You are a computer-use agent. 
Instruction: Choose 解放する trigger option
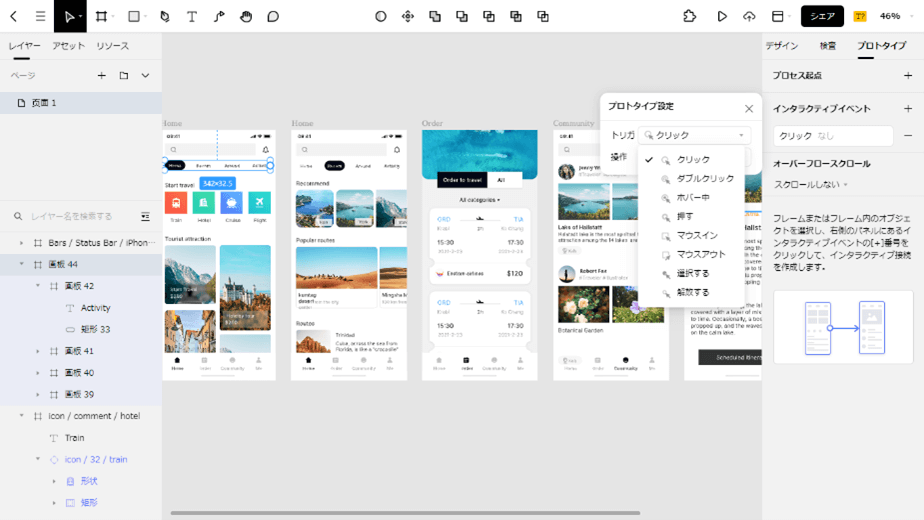click(x=690, y=292)
